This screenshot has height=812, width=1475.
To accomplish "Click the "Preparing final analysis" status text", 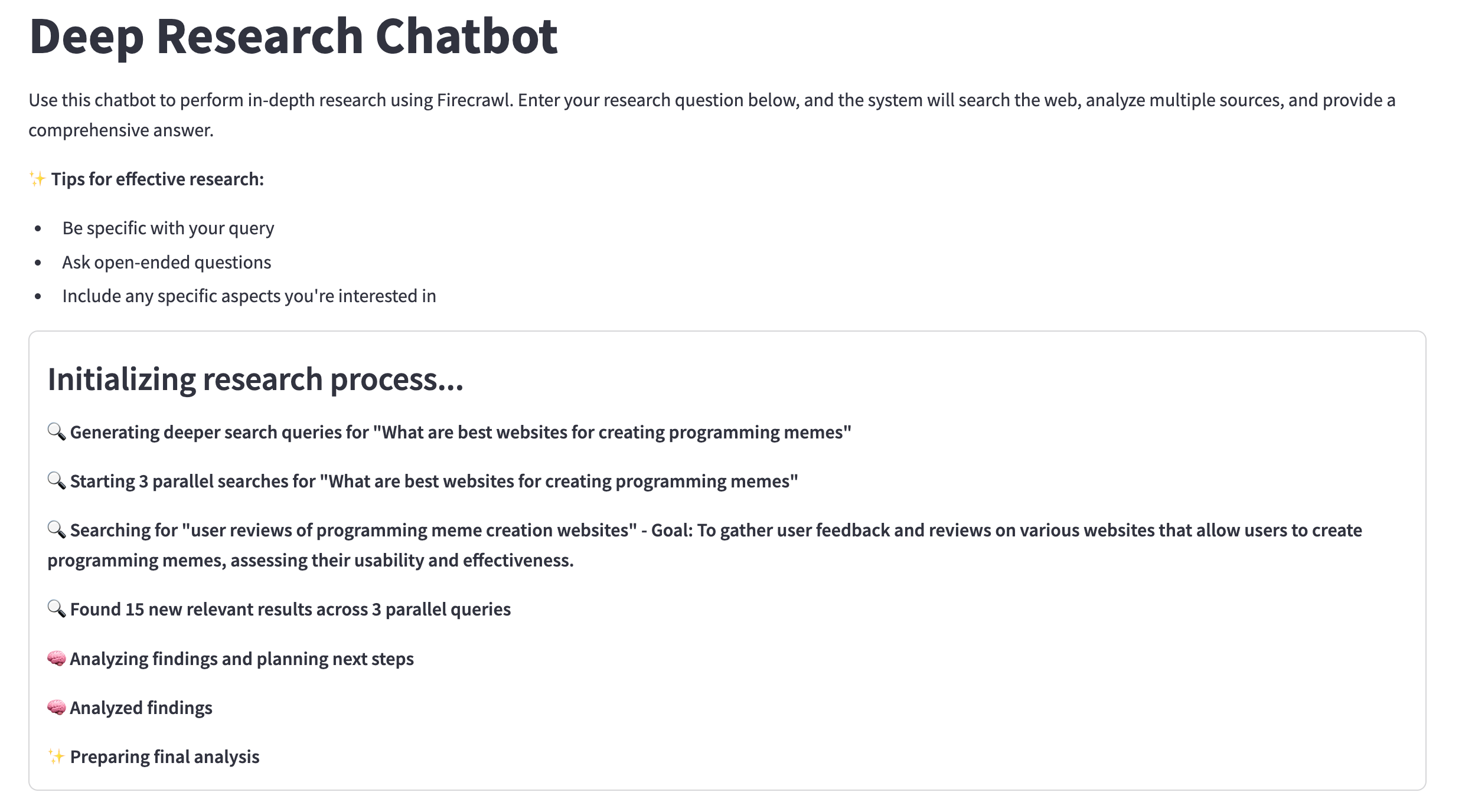I will (165, 757).
